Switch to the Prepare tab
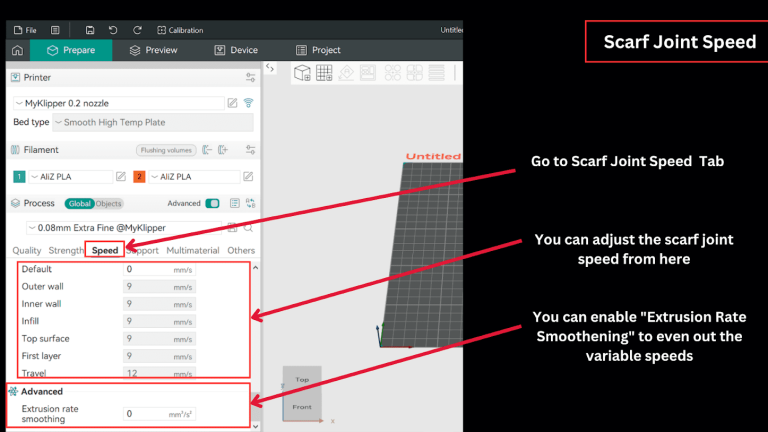 (x=71, y=50)
